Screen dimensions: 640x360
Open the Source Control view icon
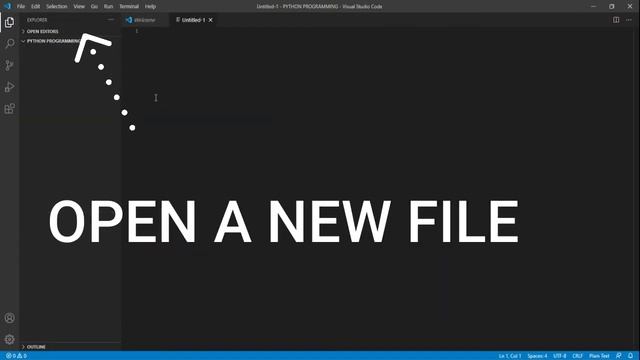[x=9, y=65]
